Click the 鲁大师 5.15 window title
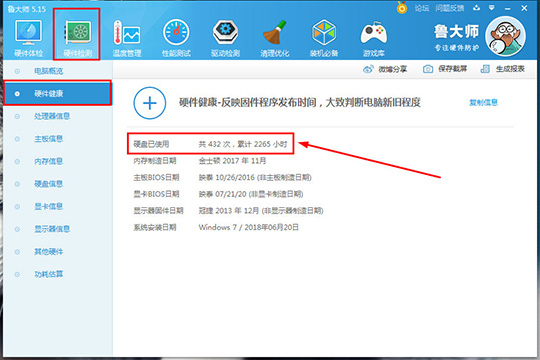This screenshot has height=360, width=540. (27, 9)
